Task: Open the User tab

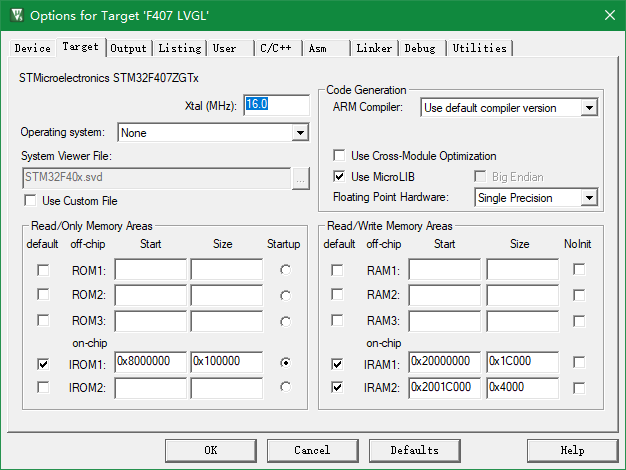Action: click(x=230, y=48)
